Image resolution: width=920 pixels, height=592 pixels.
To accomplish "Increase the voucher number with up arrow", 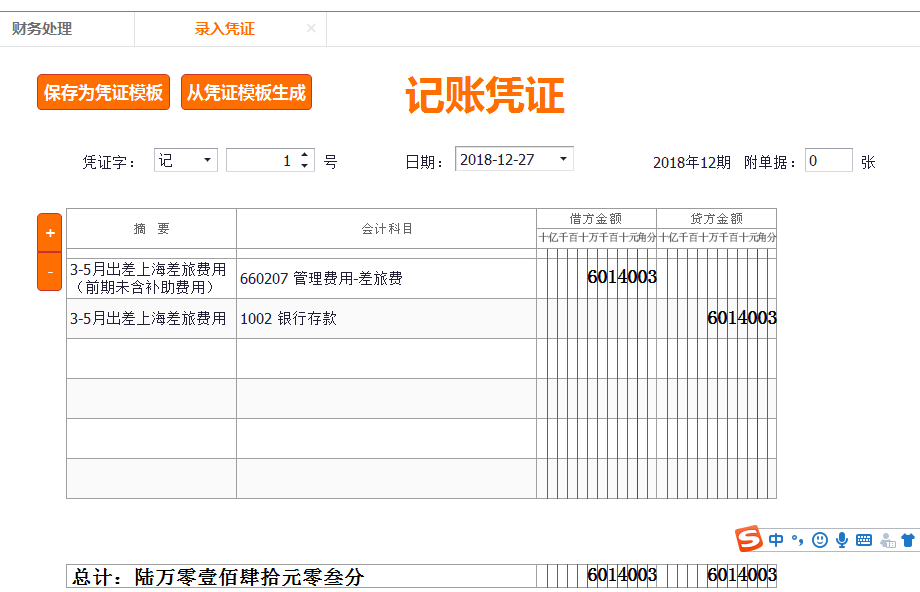I will coord(305,154).
